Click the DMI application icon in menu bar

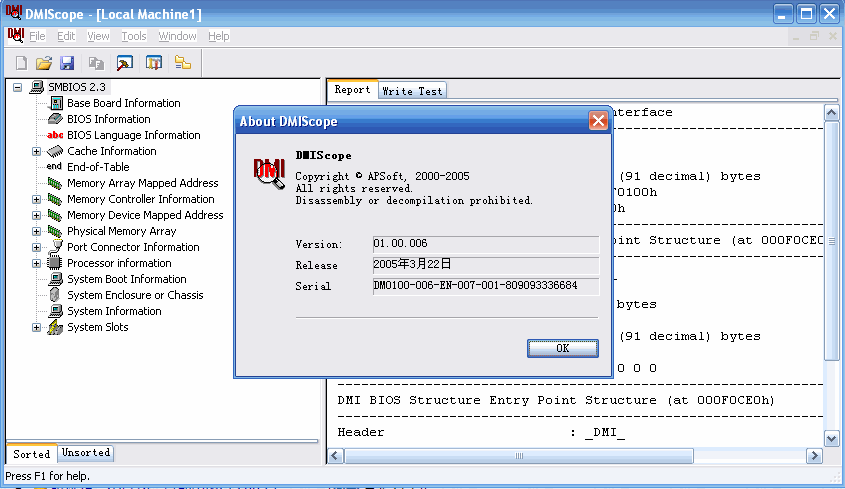(x=16, y=36)
